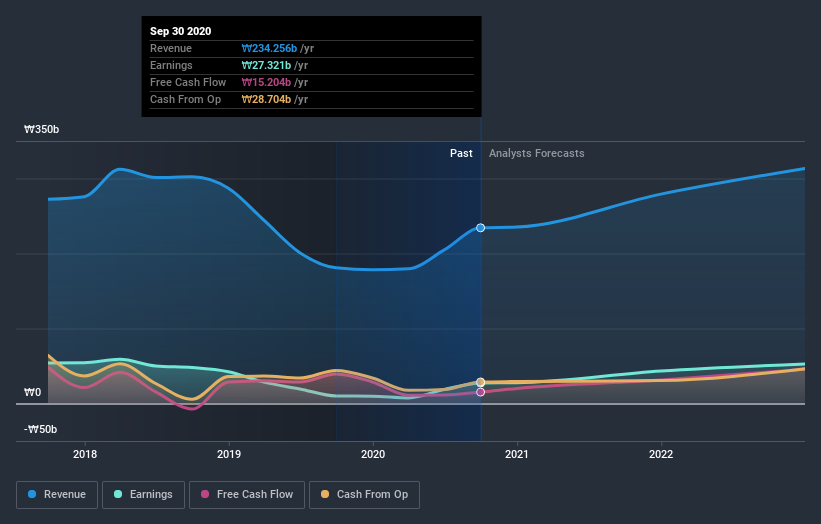Click the ₩0 y-axis label
This screenshot has width=821, height=524.
32,392
